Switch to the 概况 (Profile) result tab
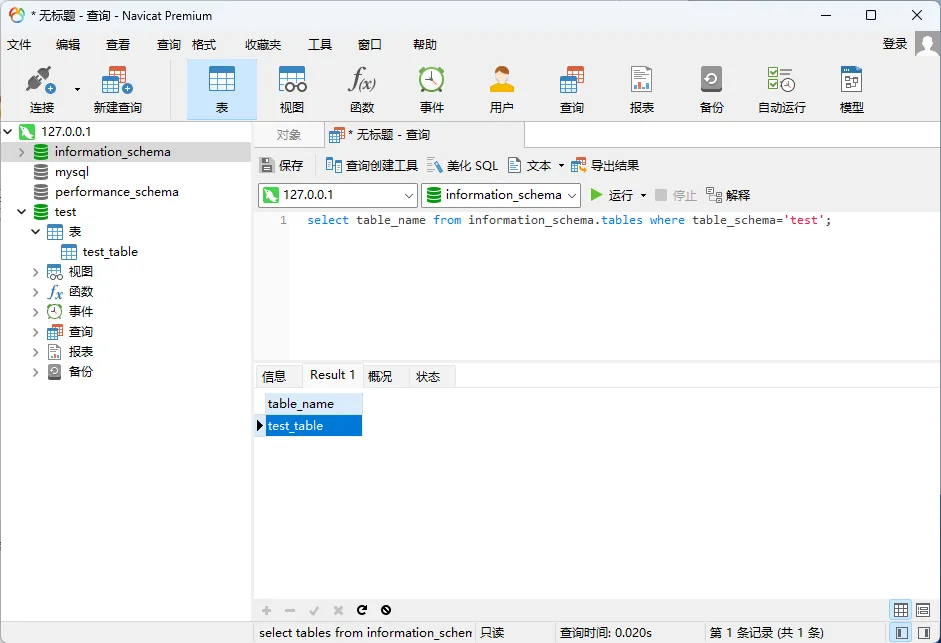Viewport: 941px width, 643px height. (x=380, y=376)
